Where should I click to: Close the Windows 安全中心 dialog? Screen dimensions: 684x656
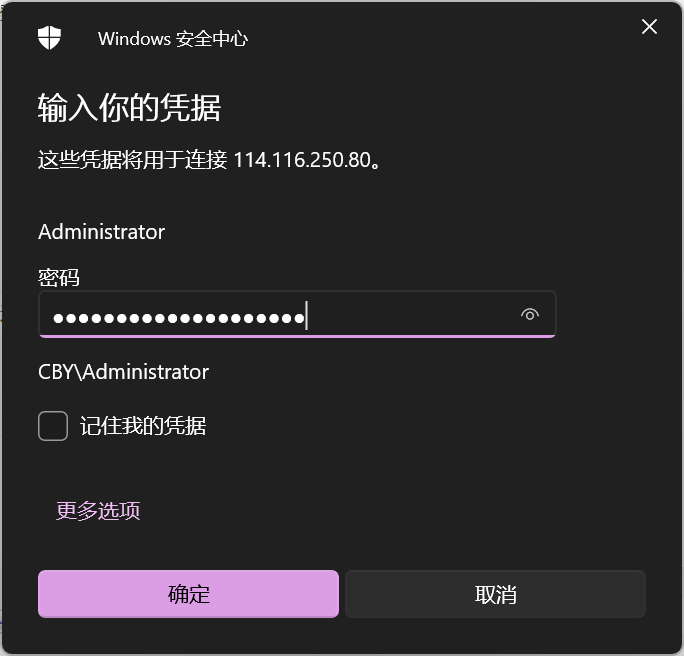pos(649,27)
